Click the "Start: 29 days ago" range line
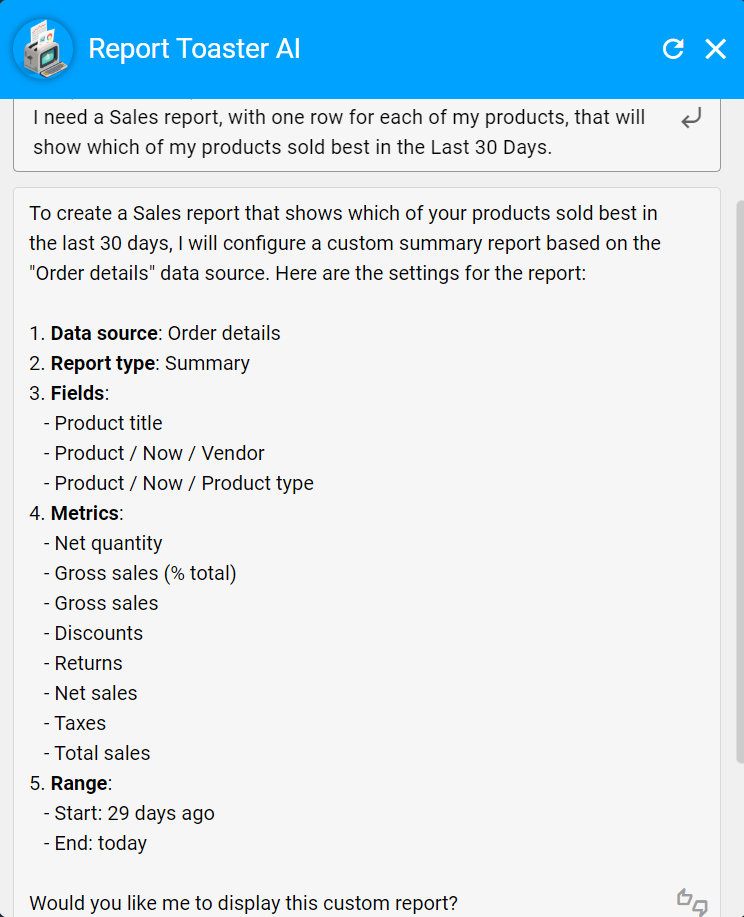This screenshot has height=917, width=744. click(x=134, y=813)
